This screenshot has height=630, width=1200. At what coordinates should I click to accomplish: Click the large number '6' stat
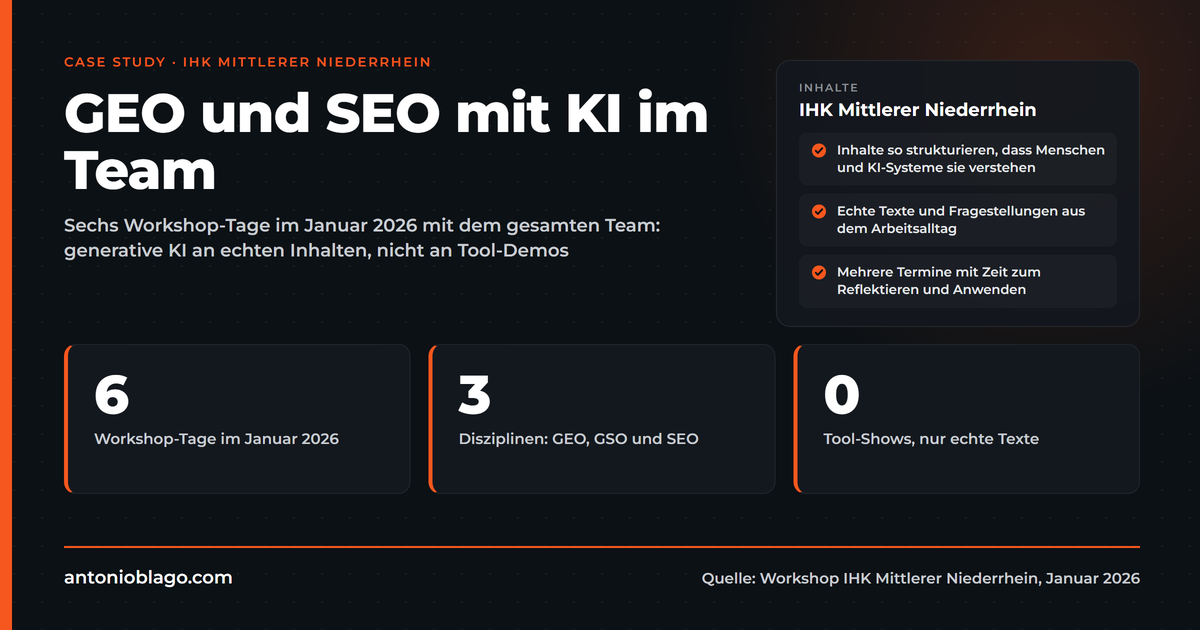112,394
